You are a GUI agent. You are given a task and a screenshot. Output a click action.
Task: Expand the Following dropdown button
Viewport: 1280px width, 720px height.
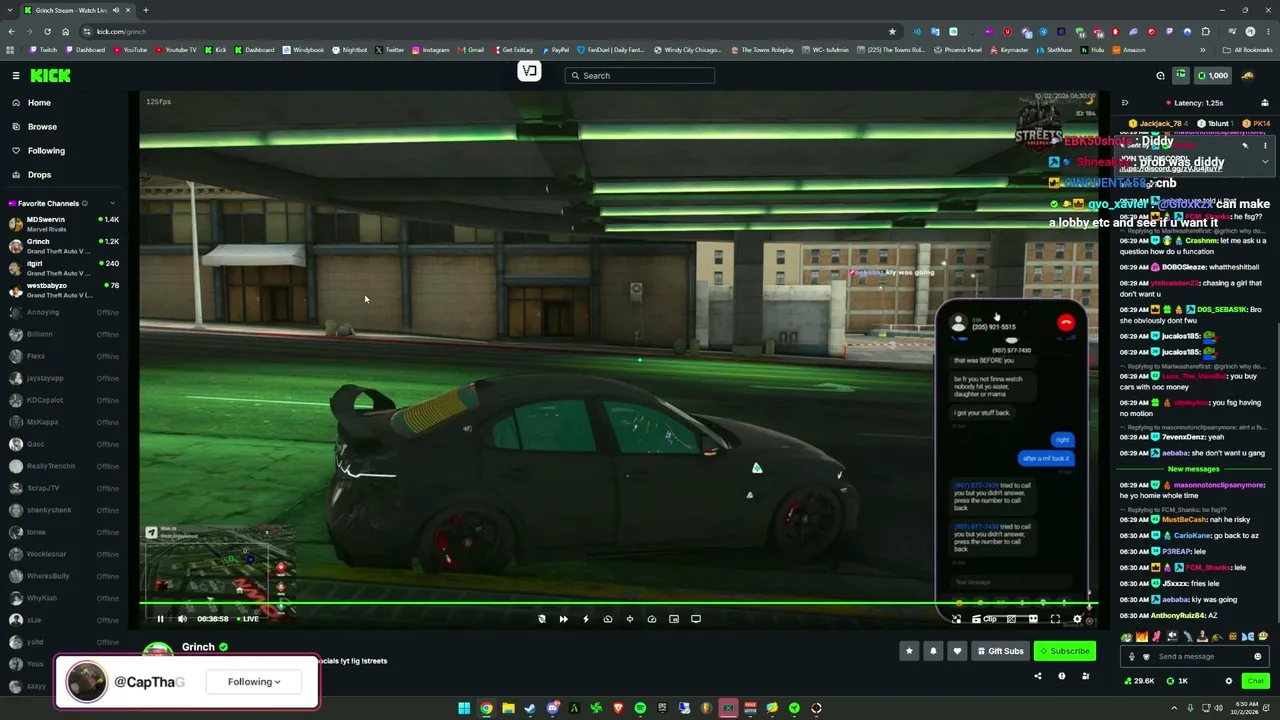click(x=254, y=682)
